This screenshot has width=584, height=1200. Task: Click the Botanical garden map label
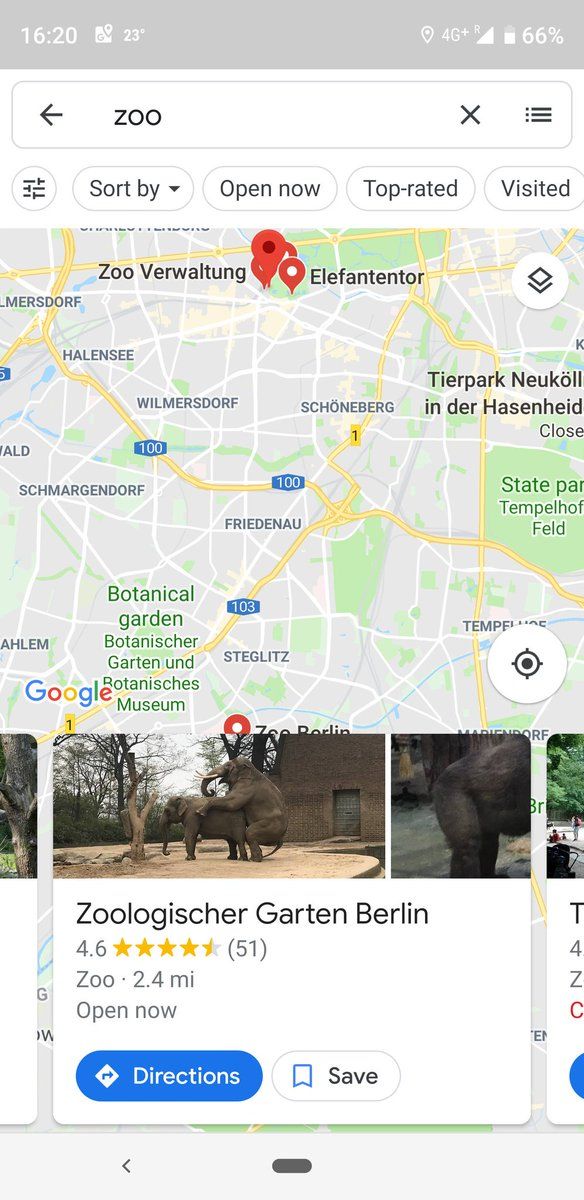pyautogui.click(x=151, y=606)
